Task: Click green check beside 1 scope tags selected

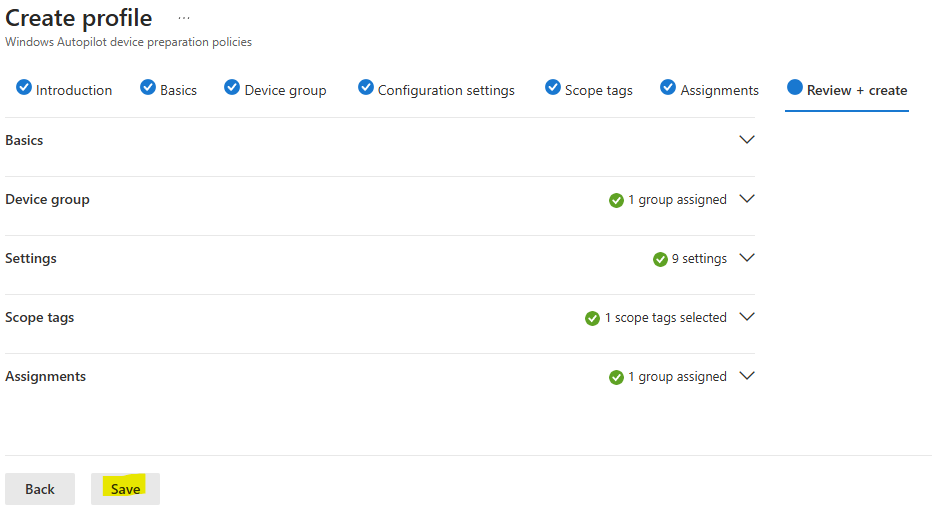Action: point(593,319)
